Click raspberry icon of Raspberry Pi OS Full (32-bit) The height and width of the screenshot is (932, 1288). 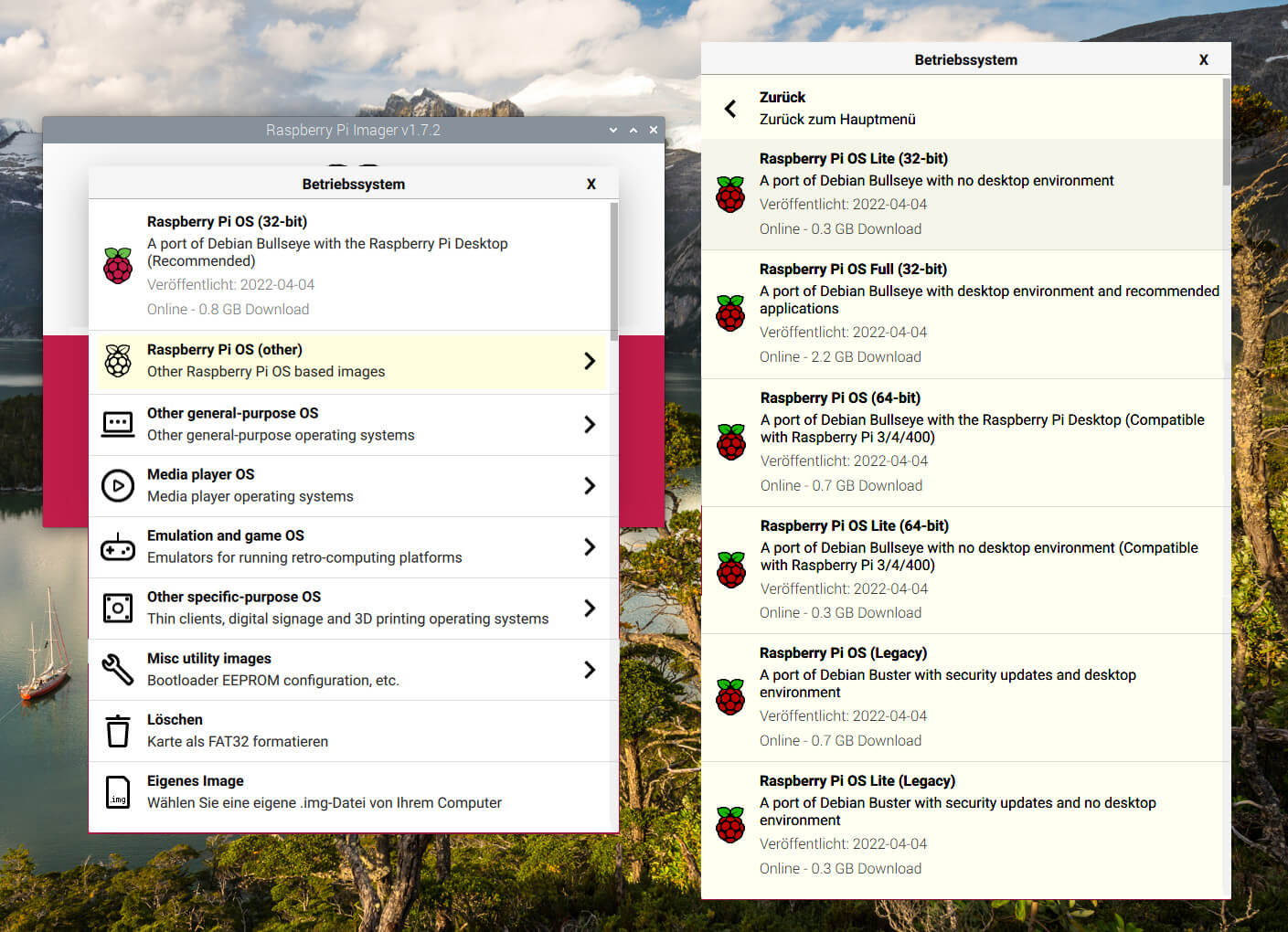pos(730,312)
